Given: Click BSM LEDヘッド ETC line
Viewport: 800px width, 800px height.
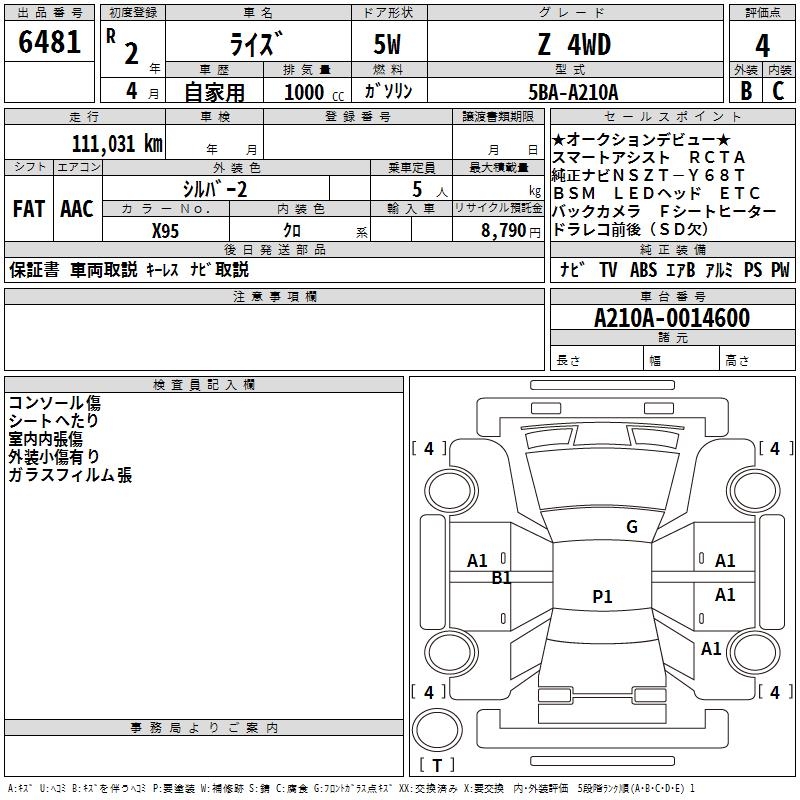Looking at the screenshot, I should click(656, 193).
